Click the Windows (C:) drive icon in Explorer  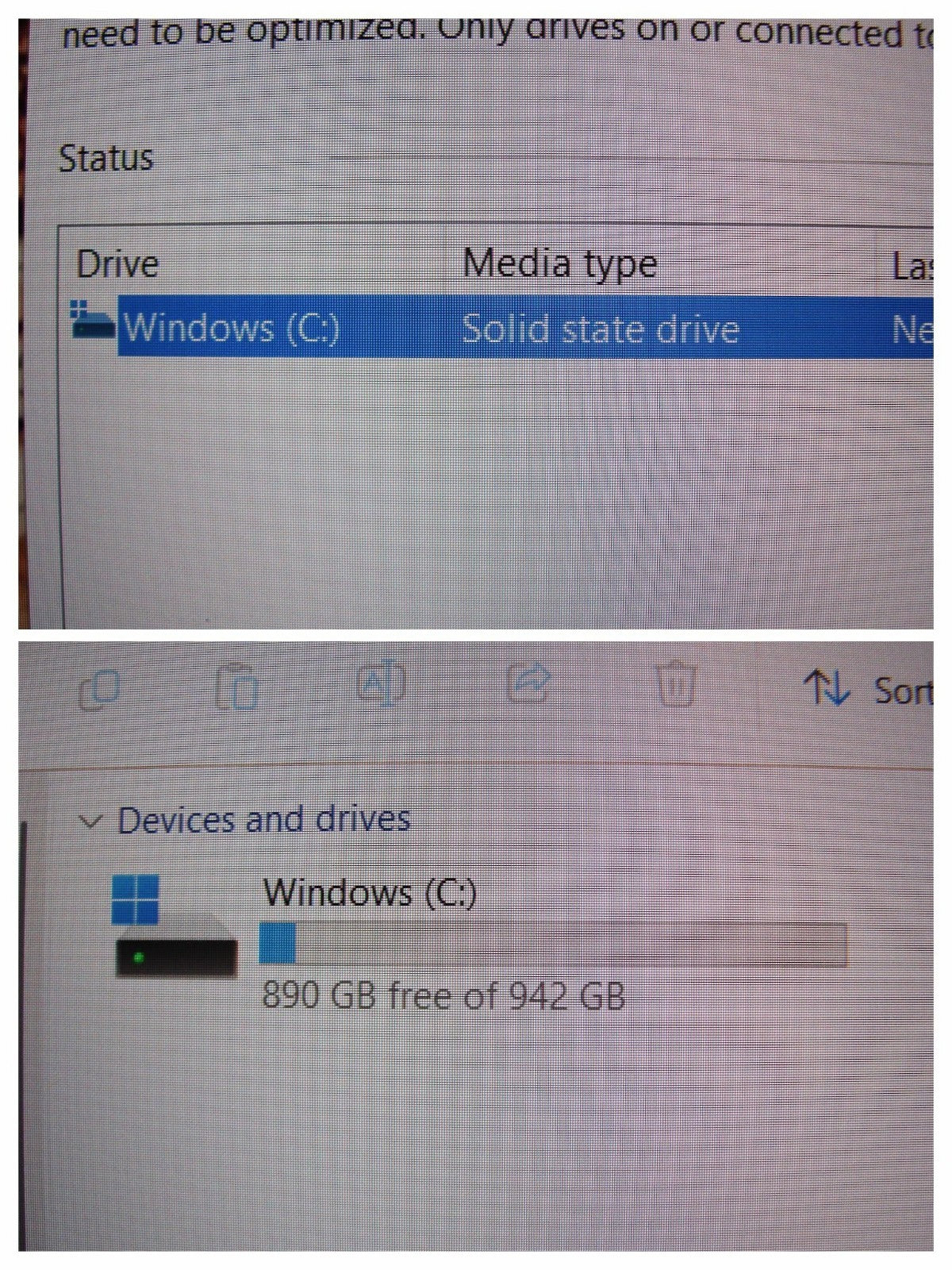point(175,926)
